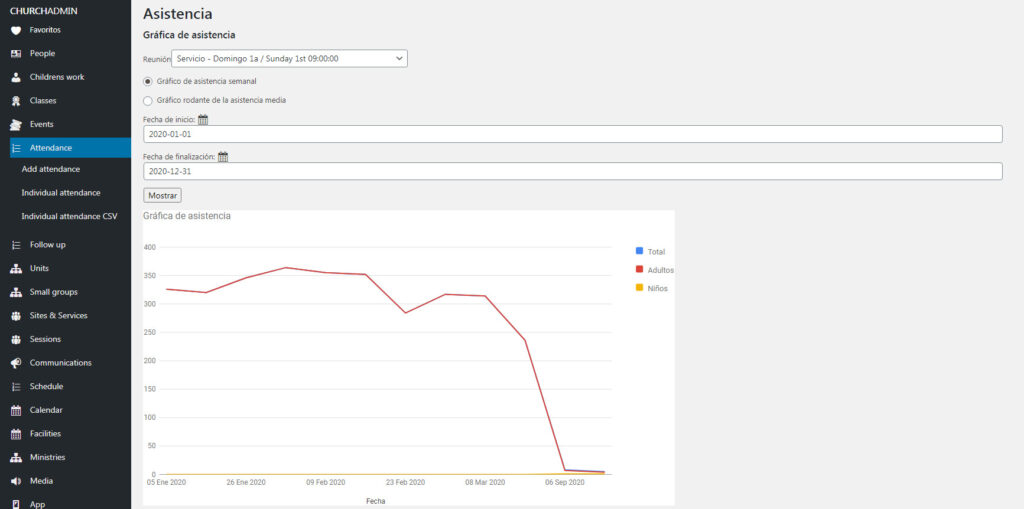The width and height of the screenshot is (1024, 509).
Task: Click the Fecha de finalización date field
Action: click(572, 172)
